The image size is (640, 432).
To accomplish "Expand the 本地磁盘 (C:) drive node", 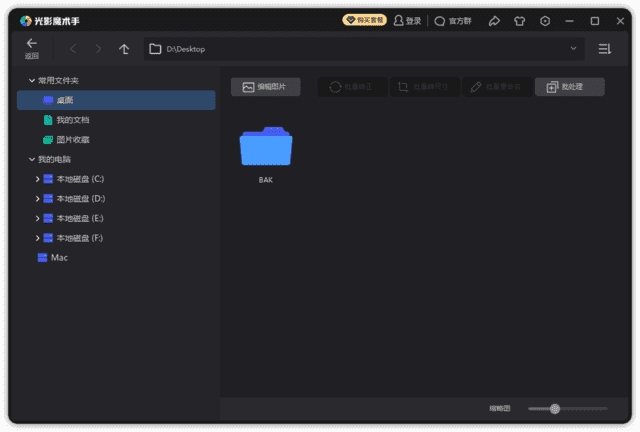I will coord(38,179).
